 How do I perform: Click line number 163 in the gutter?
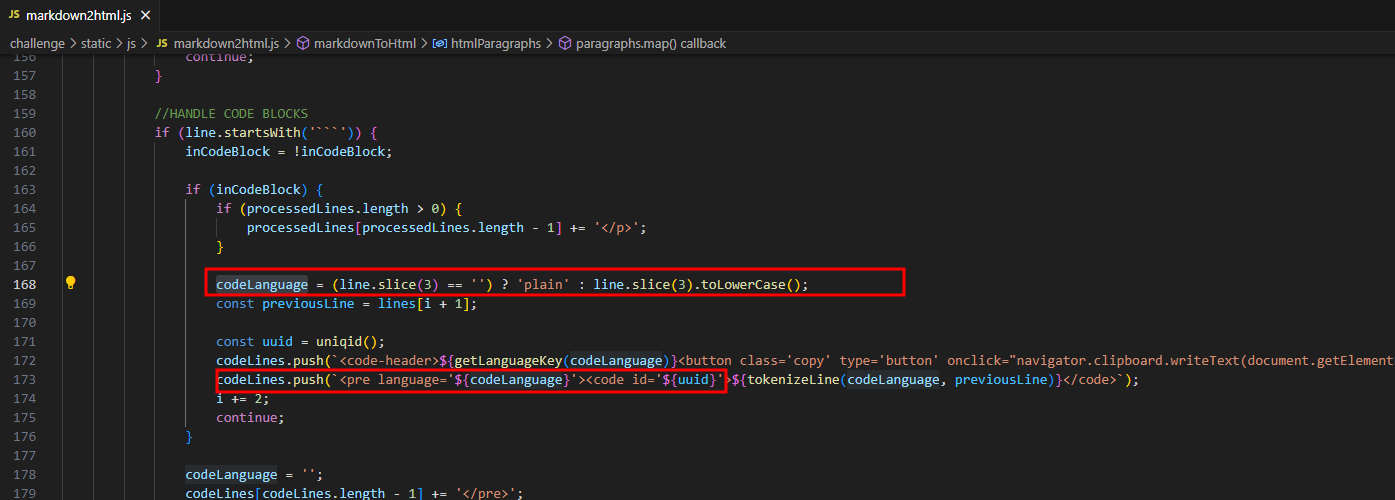tap(23, 189)
